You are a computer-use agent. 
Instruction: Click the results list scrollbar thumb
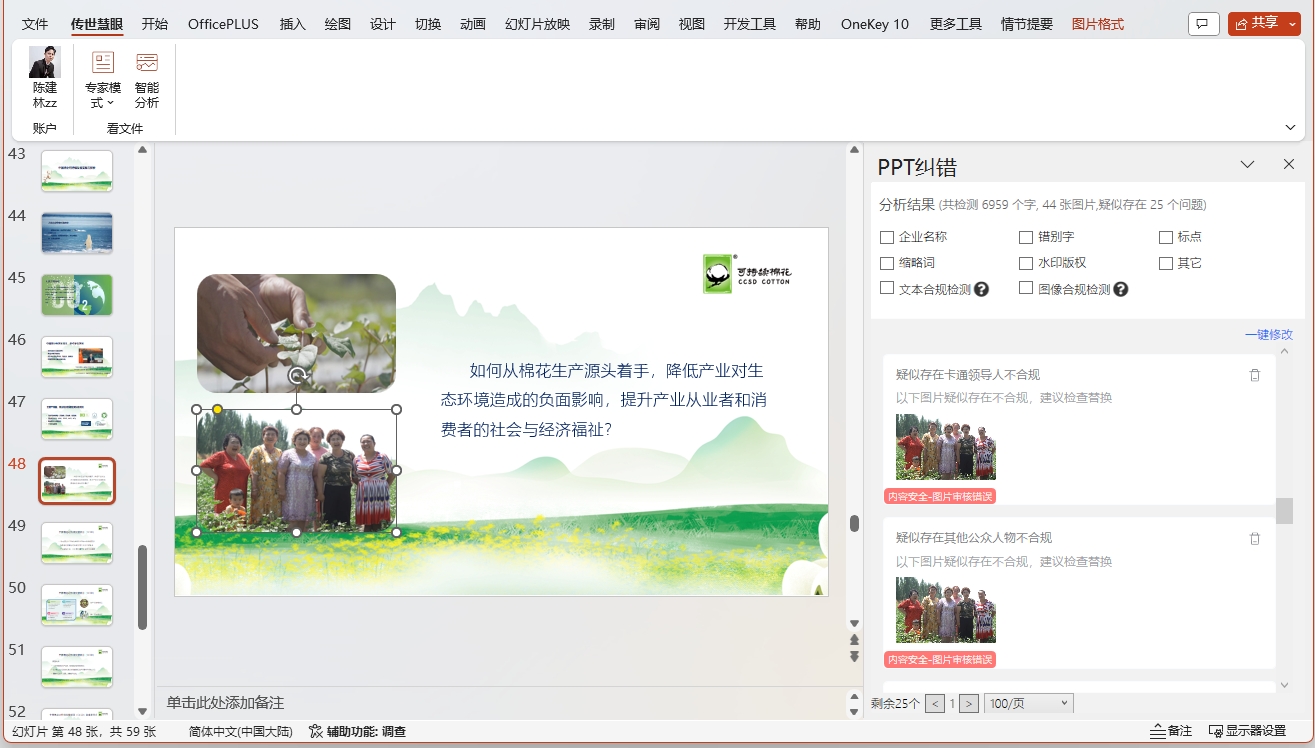point(1284,511)
